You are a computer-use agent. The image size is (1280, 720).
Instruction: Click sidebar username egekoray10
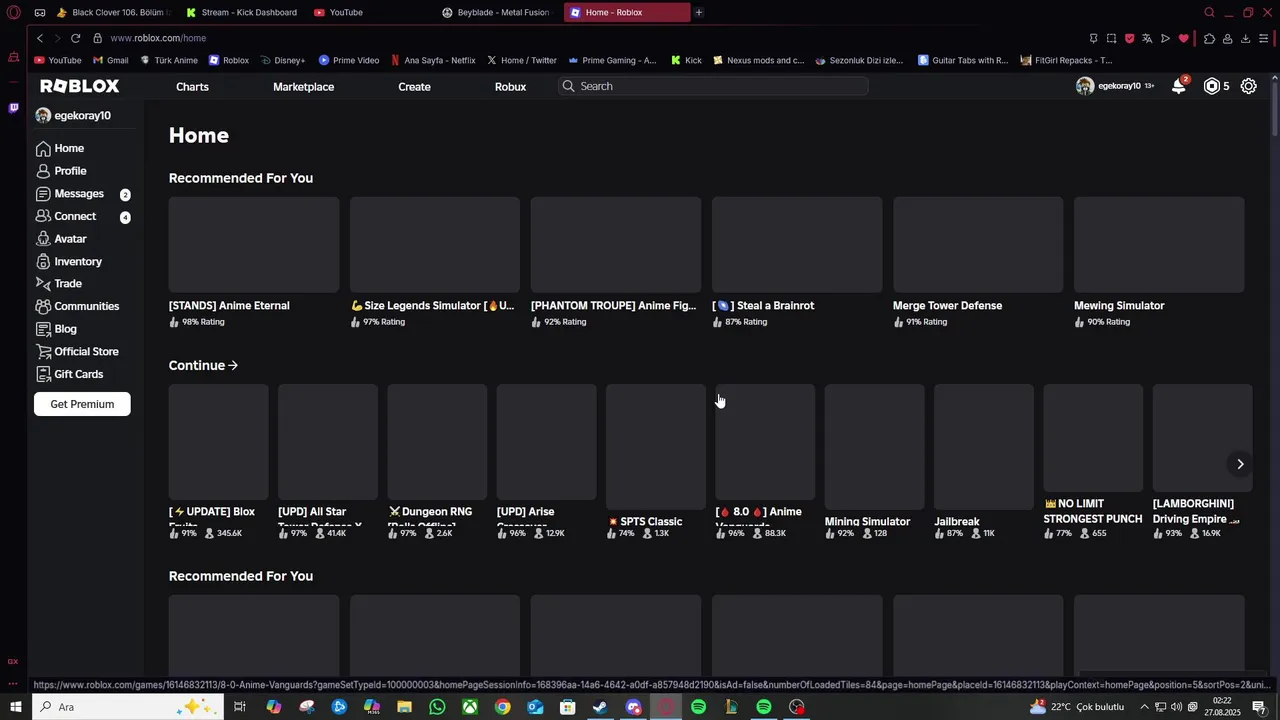tap(82, 116)
